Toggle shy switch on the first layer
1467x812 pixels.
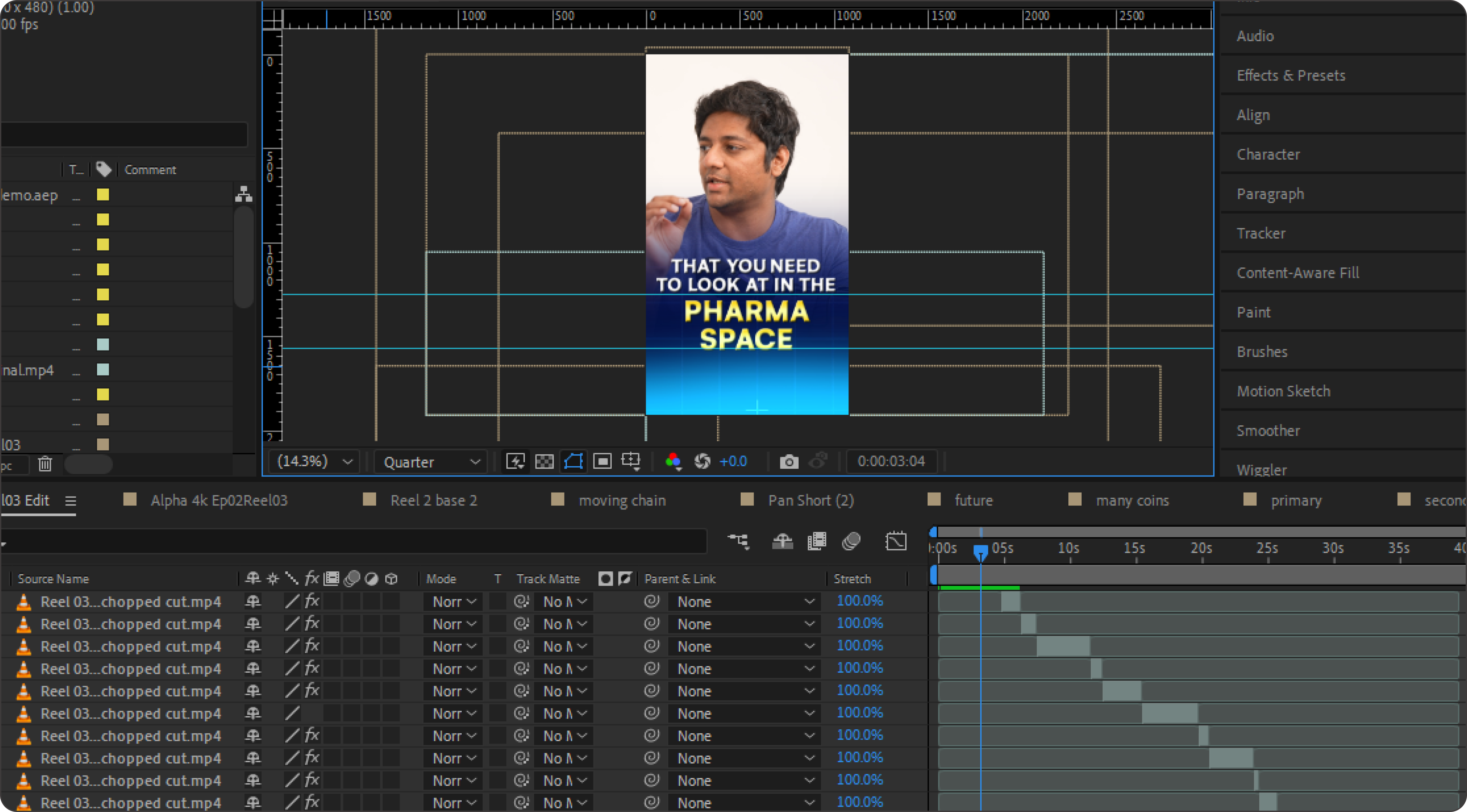[252, 601]
